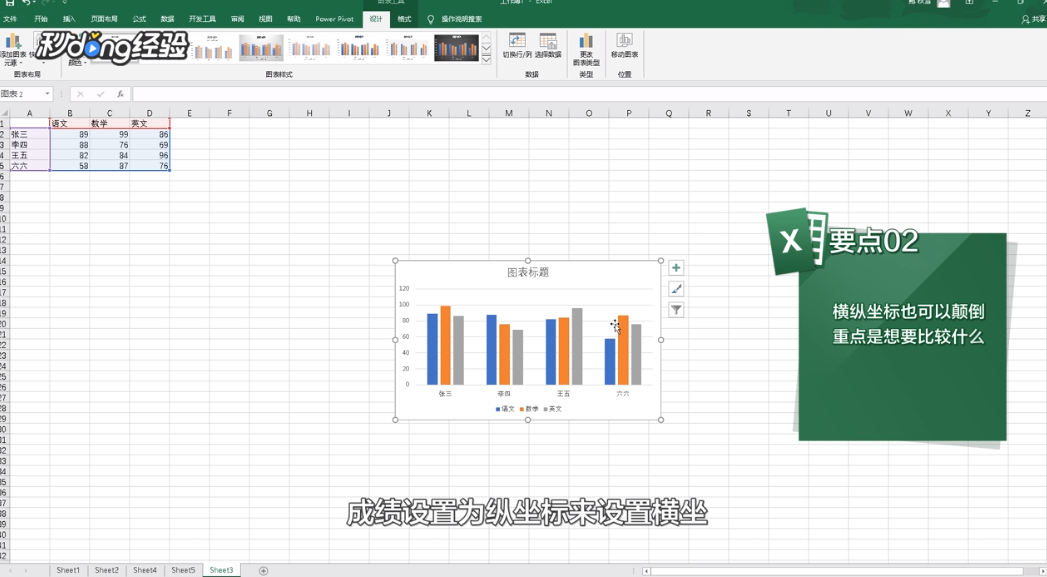The height and width of the screenshot is (577, 1047).
Task: Click the chart styles gallery down arrow
Action: pos(486,49)
